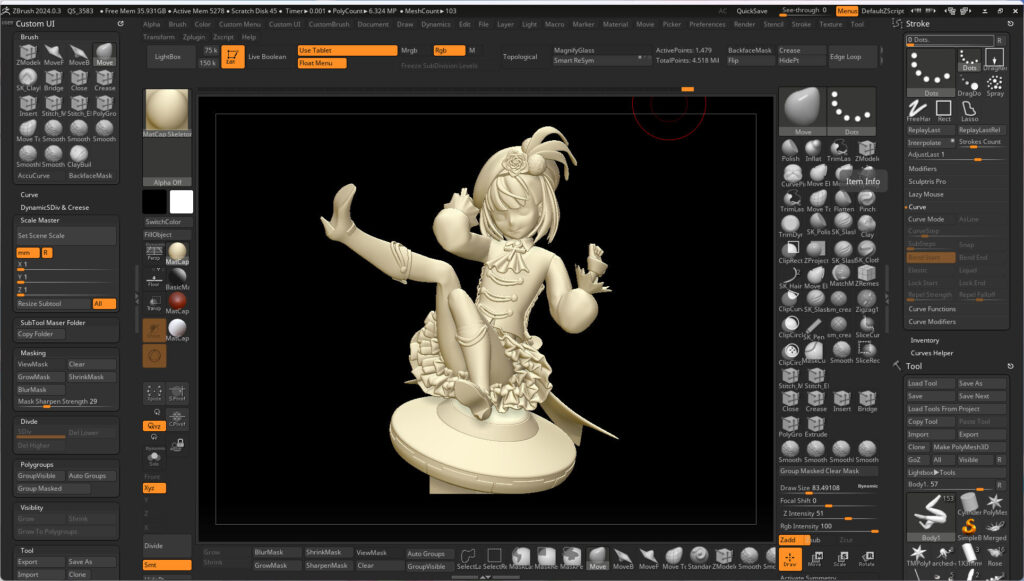Expand the Curve Functions section
Viewport: 1024px width, 581px height.
point(932,309)
